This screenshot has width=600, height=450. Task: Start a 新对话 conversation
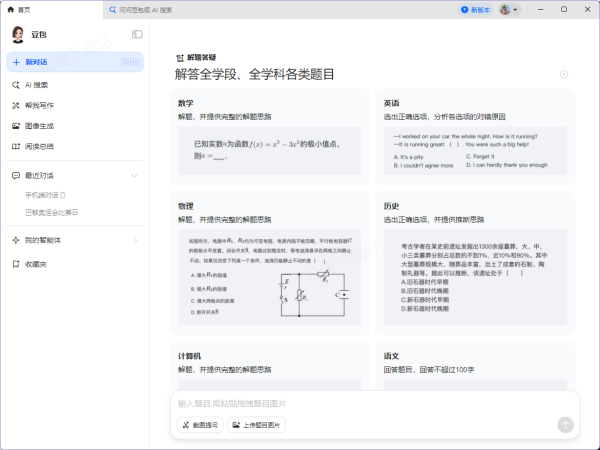[x=75, y=62]
